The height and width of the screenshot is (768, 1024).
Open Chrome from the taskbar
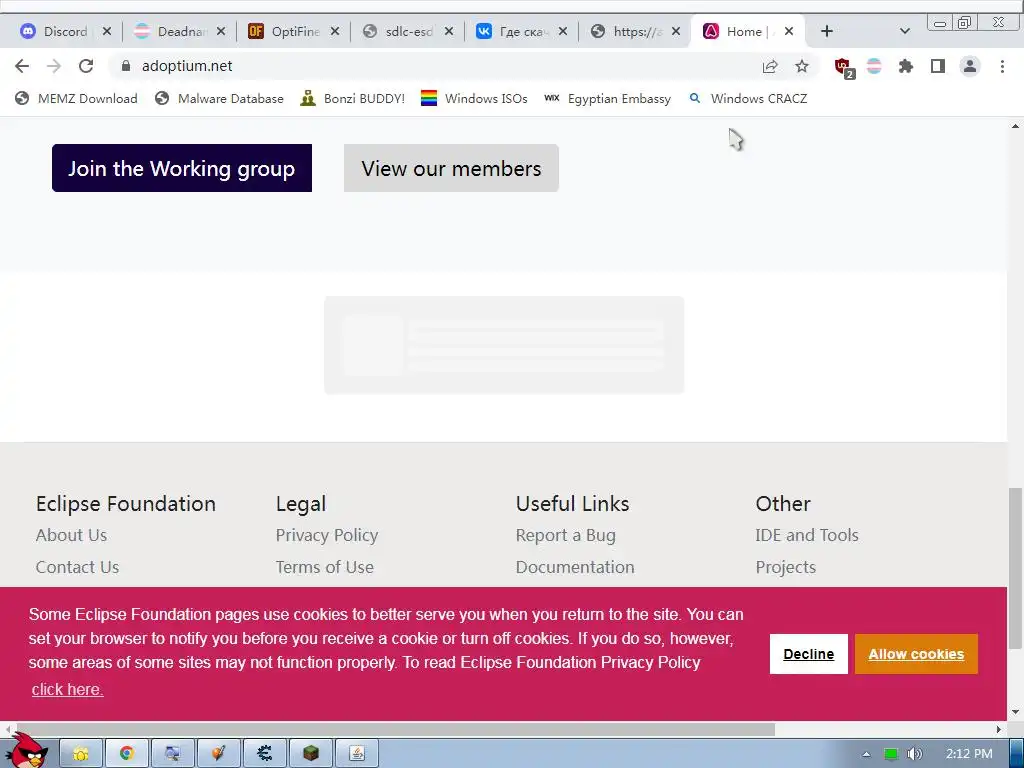point(127,754)
